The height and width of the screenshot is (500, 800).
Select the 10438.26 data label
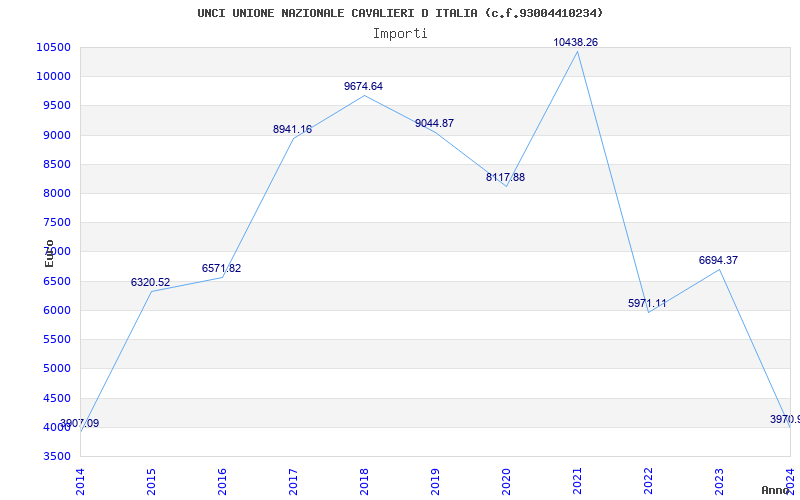click(576, 42)
